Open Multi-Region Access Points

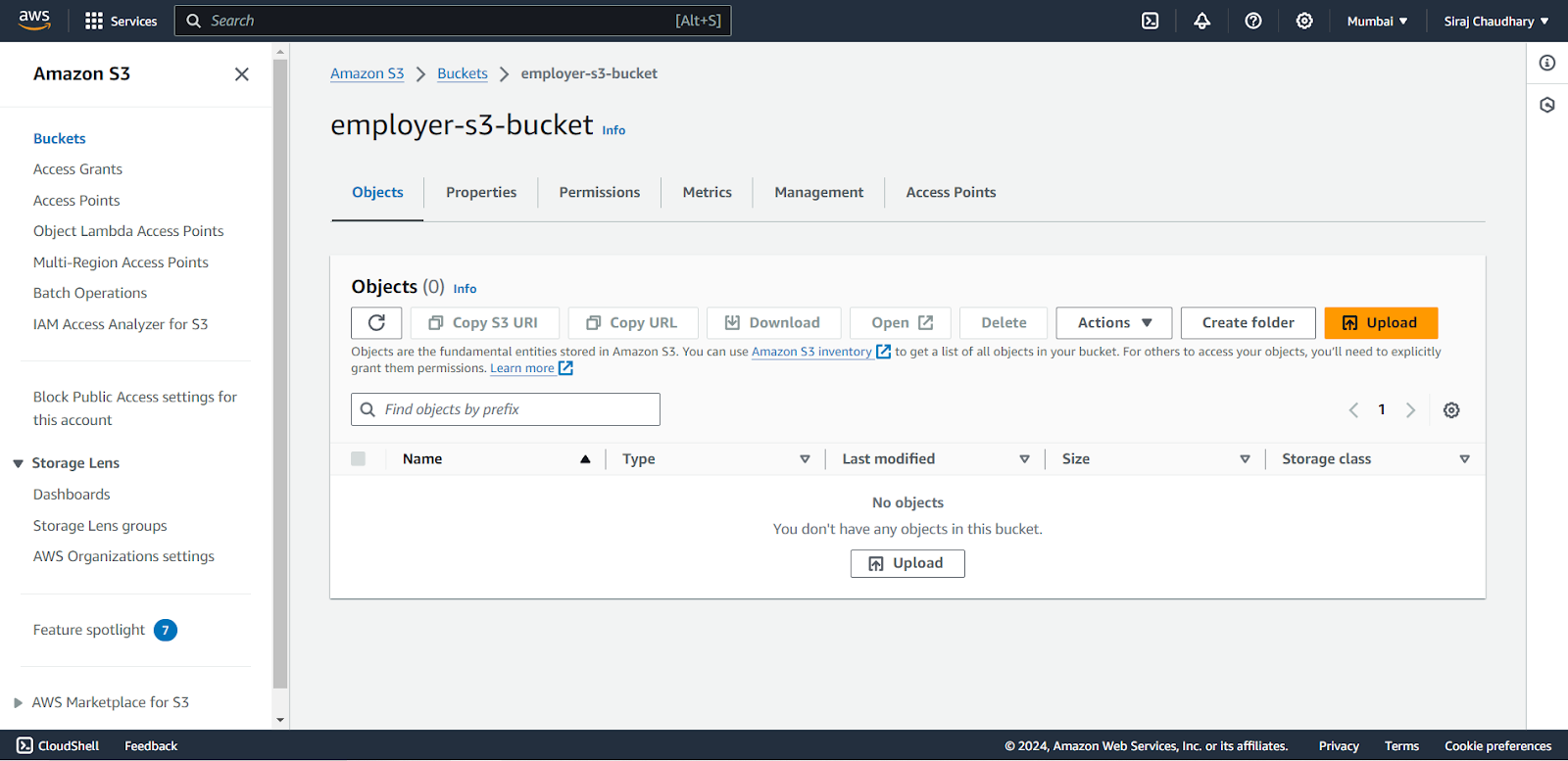click(x=121, y=262)
